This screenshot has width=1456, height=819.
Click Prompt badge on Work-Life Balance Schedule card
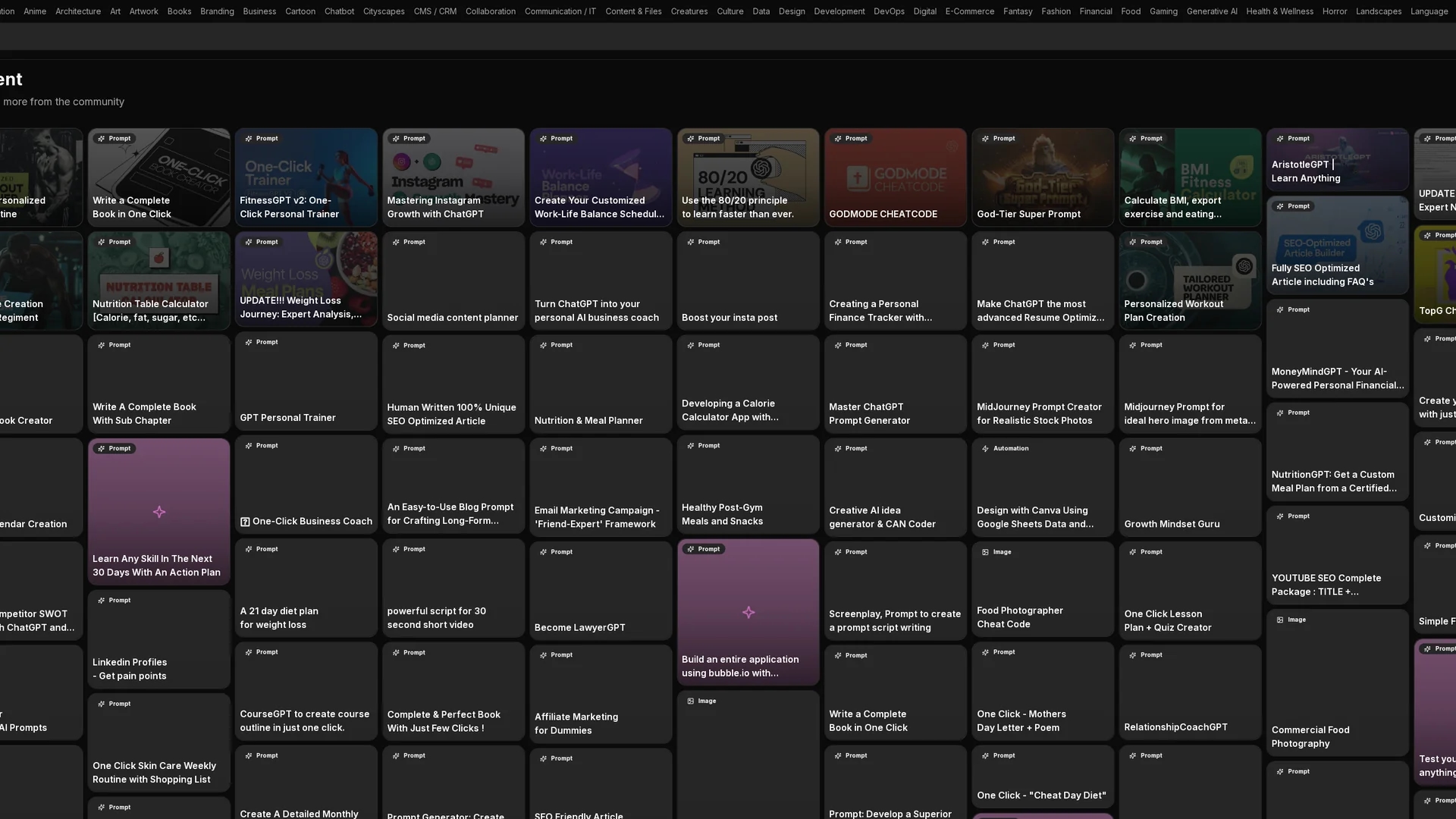click(x=556, y=139)
